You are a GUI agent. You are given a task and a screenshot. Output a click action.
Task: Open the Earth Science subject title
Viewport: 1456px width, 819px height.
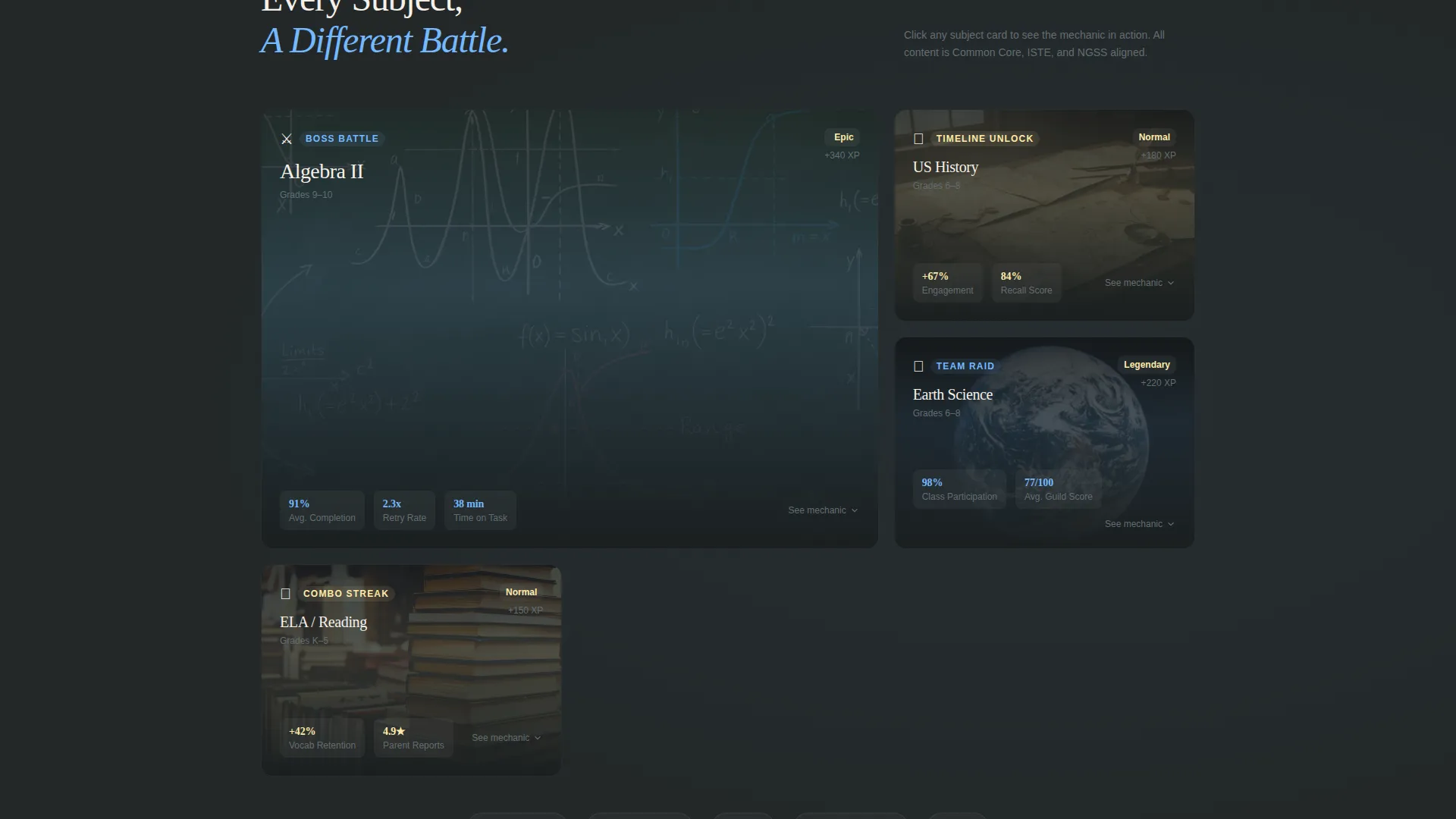pos(952,394)
